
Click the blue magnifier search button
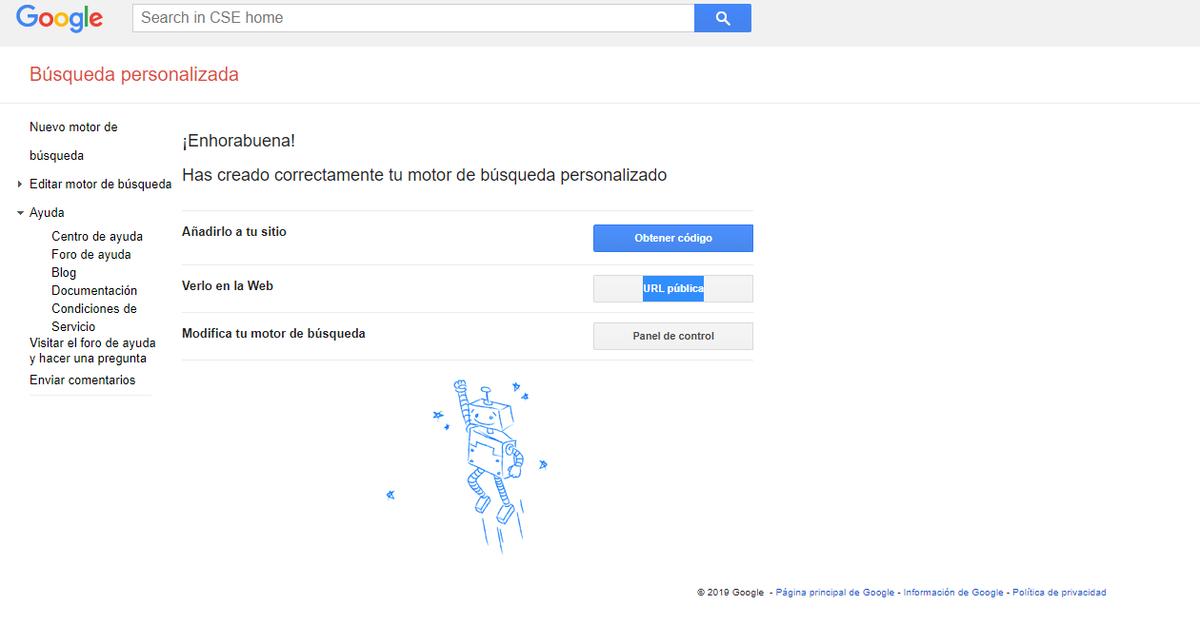pyautogui.click(x=722, y=18)
